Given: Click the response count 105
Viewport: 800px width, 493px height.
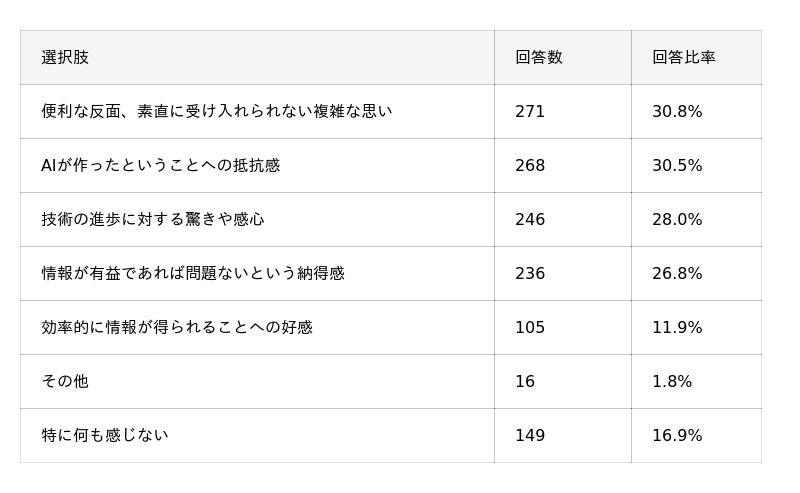Looking at the screenshot, I should click(x=530, y=328).
